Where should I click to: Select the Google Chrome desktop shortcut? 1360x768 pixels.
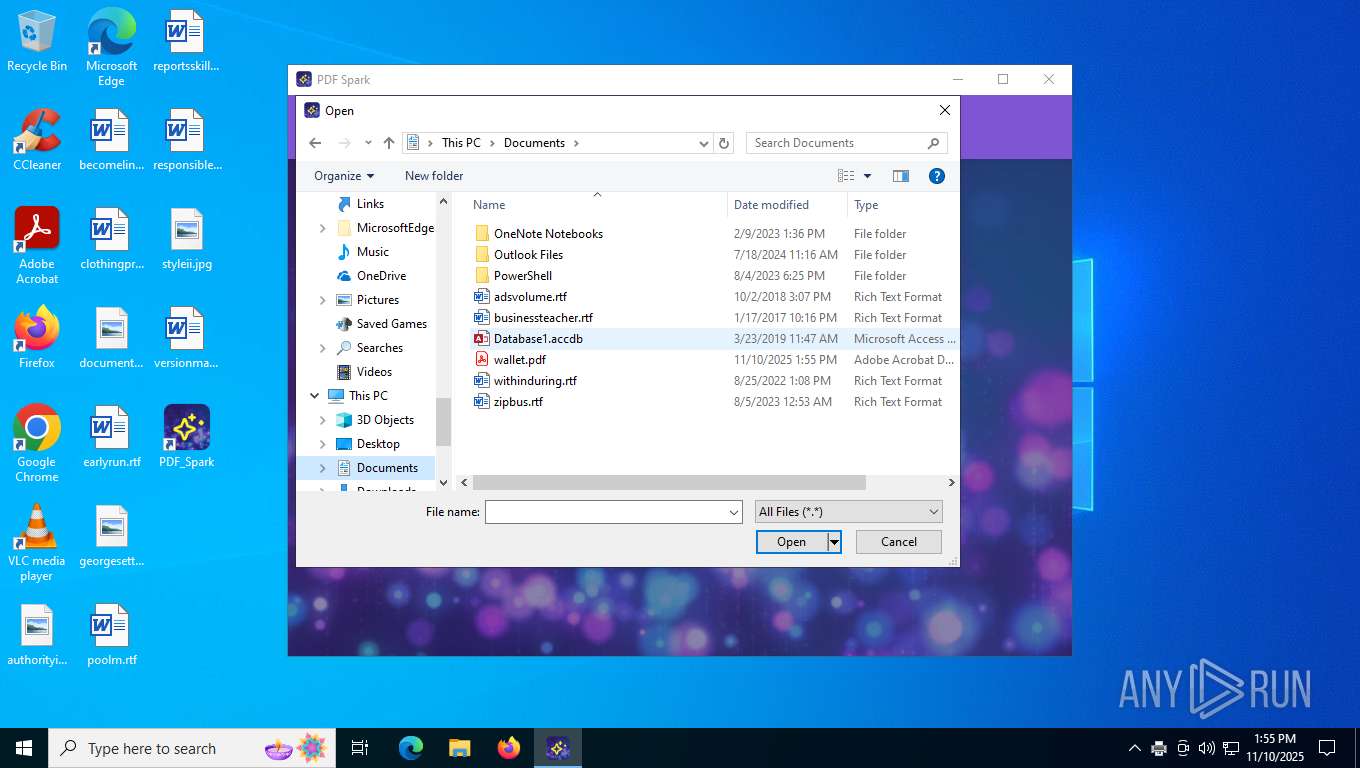point(37,444)
